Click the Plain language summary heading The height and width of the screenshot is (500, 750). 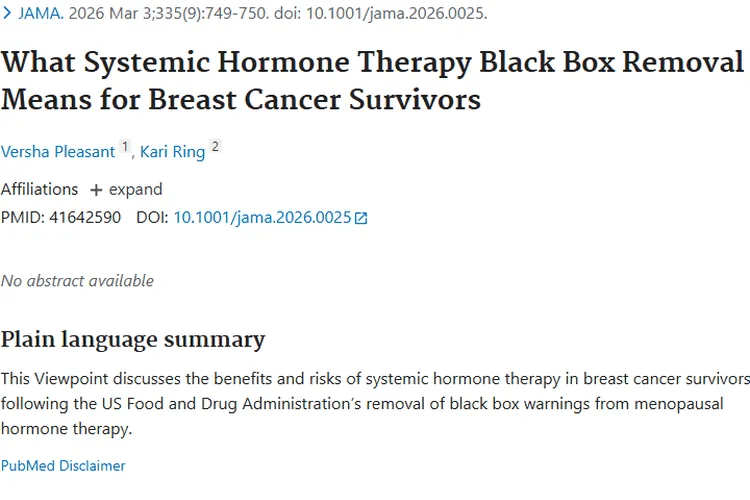[133, 339]
